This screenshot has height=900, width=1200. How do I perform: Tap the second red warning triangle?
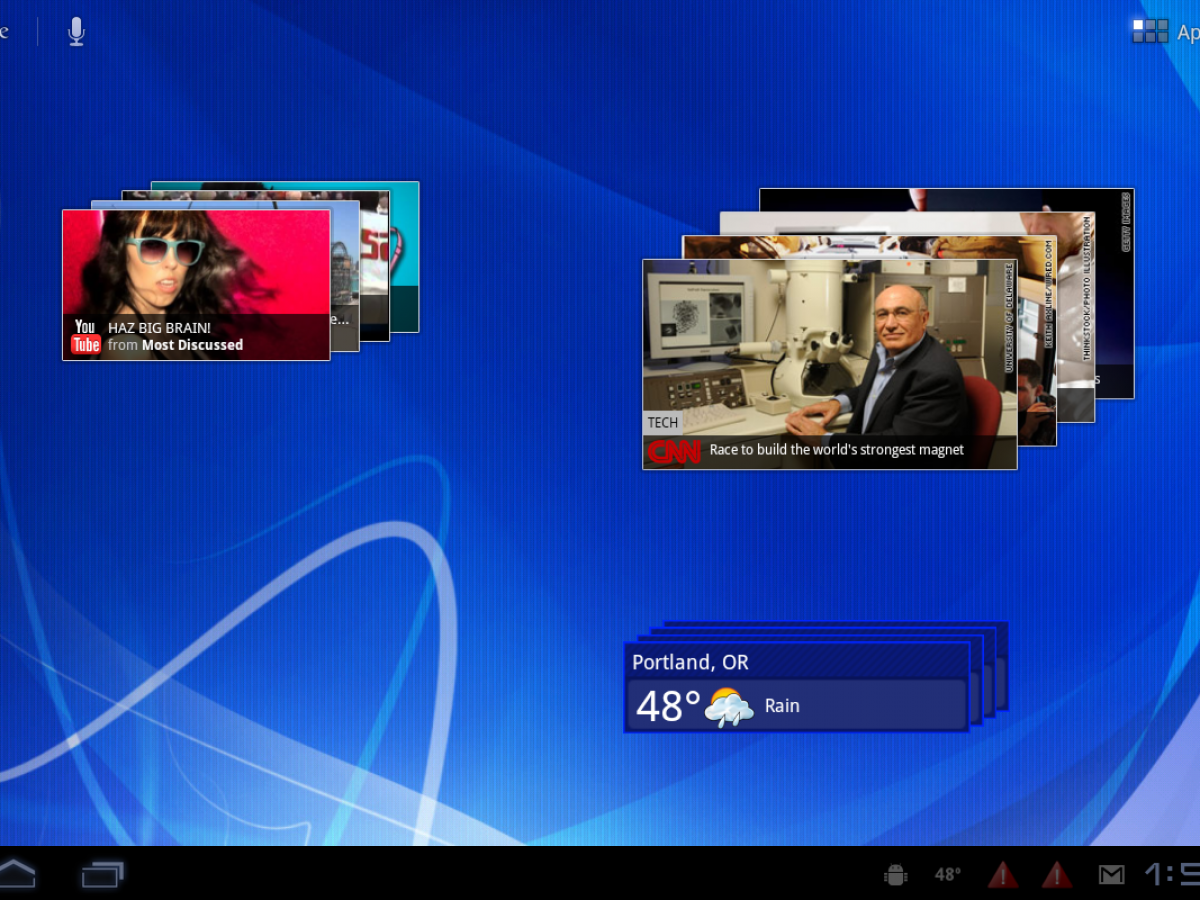(x=1057, y=875)
